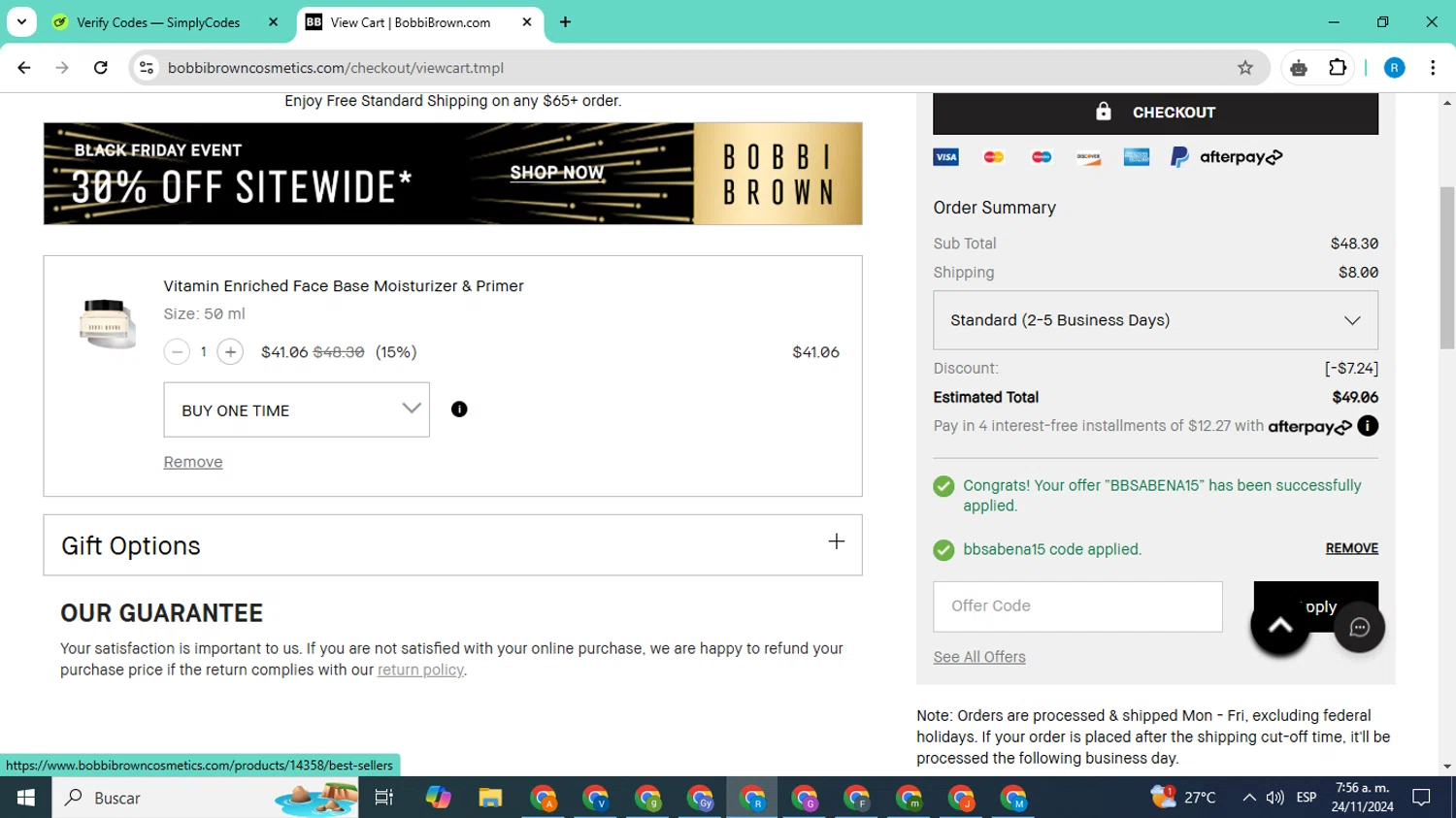Open the Standard shipping method dropdown
This screenshot has width=1456, height=818.
pos(1155,320)
